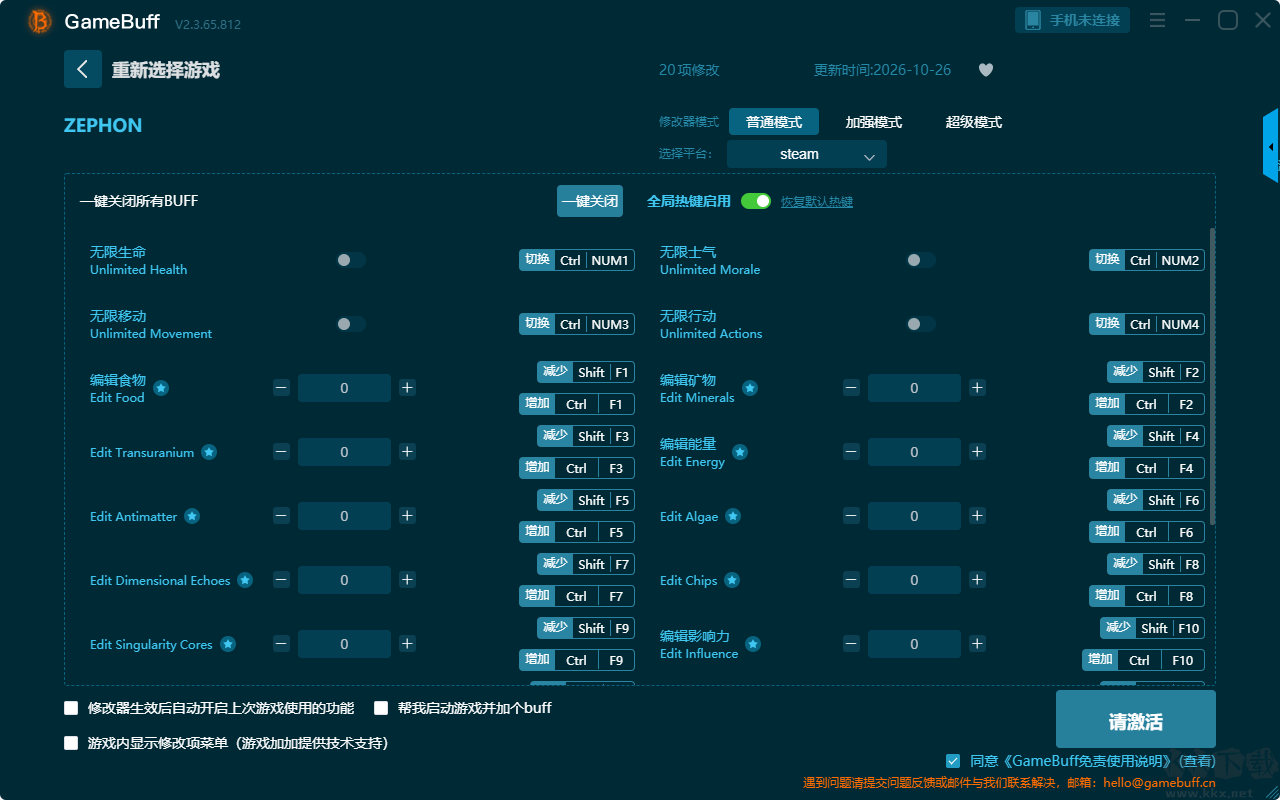Click the phone not connected button
1280x800 pixels.
click(1073, 20)
